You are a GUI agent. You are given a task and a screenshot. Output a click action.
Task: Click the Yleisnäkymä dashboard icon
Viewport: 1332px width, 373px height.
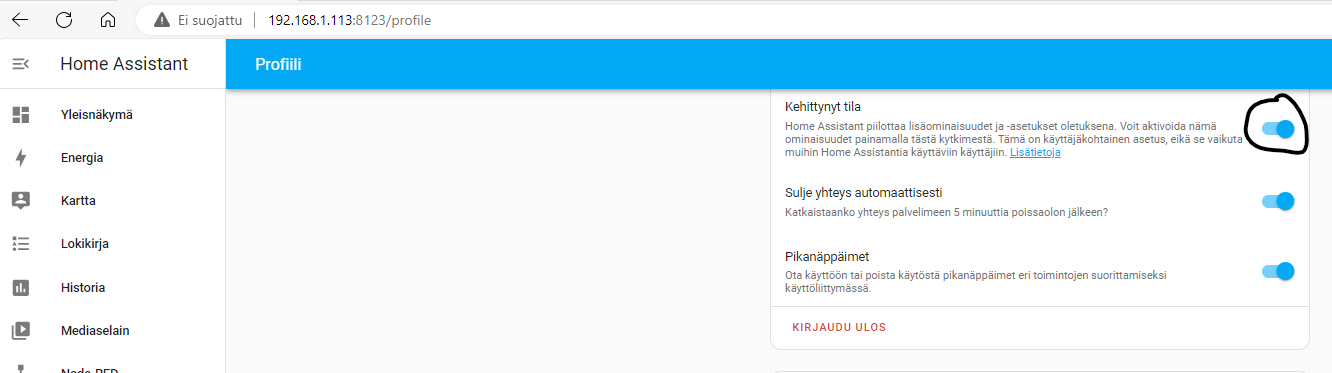20,115
